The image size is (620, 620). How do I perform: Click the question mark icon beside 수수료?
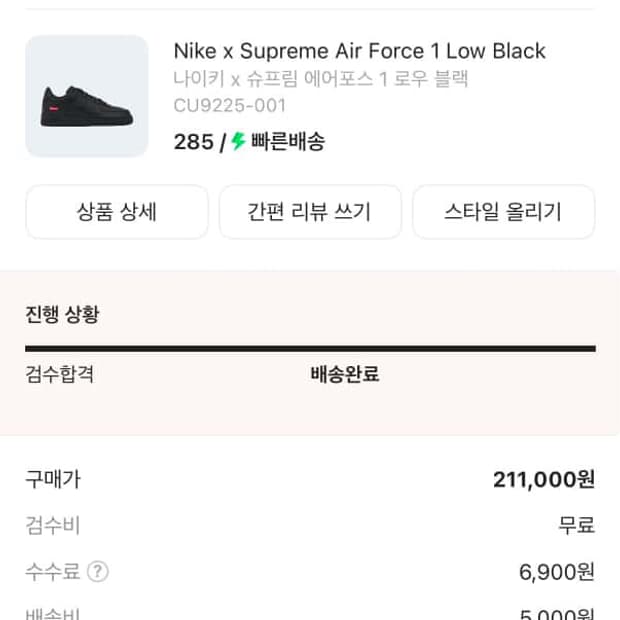point(97,572)
